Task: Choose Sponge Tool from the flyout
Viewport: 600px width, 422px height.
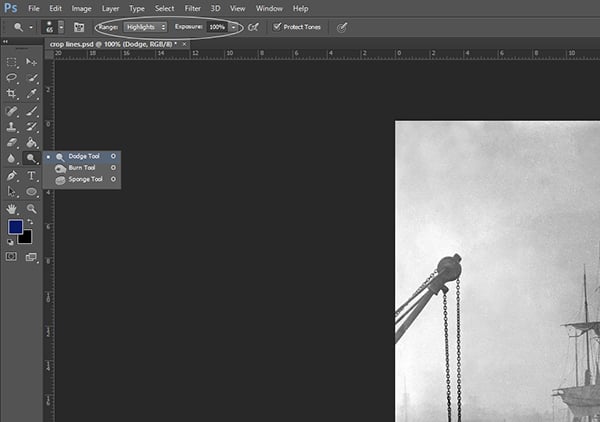Action: (82, 179)
